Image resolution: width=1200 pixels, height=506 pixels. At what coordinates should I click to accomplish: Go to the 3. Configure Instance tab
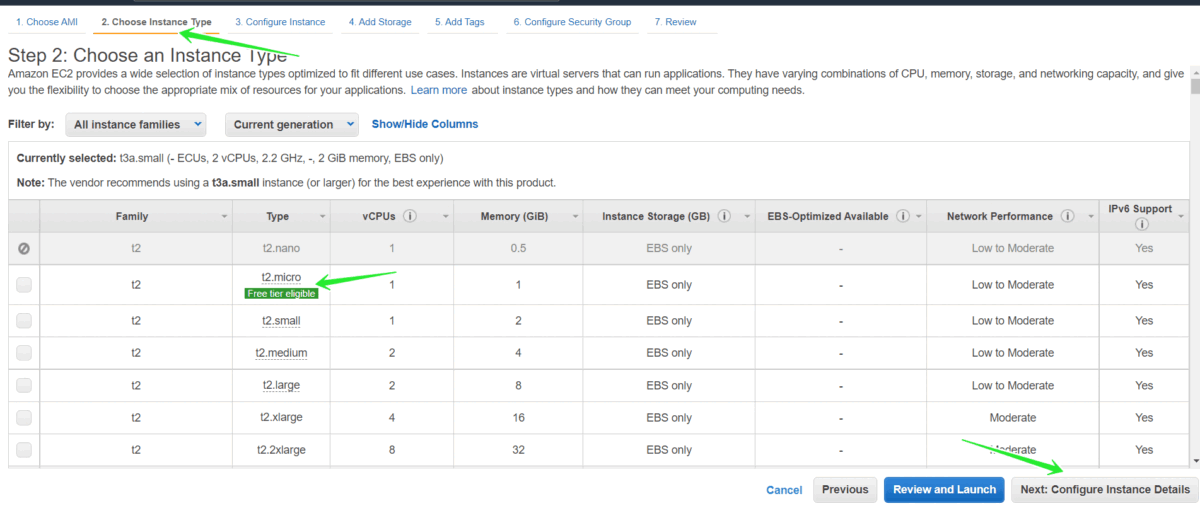280,22
